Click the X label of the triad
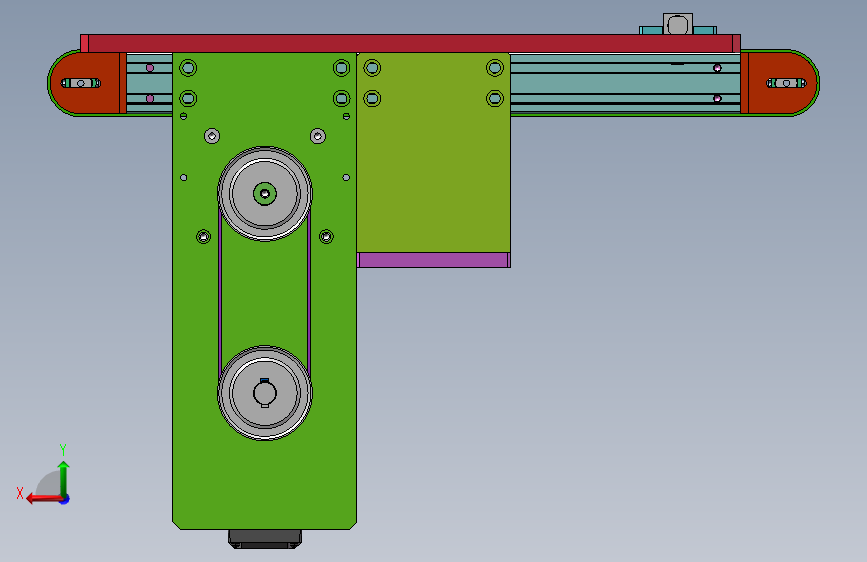Screen dimensions: 867x562 coord(20,493)
